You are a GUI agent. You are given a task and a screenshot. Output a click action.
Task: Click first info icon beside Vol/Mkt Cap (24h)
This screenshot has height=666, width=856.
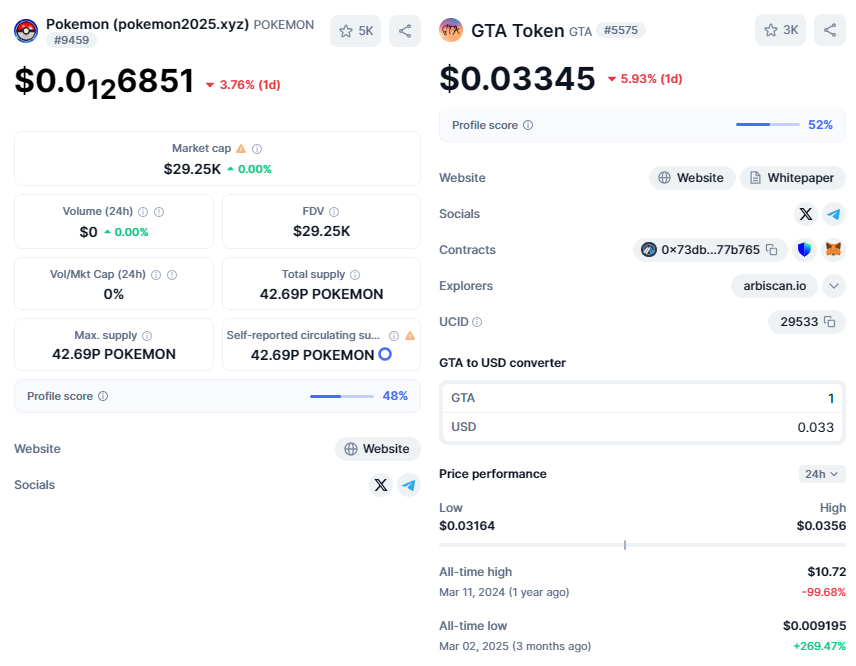pyautogui.click(x=156, y=275)
